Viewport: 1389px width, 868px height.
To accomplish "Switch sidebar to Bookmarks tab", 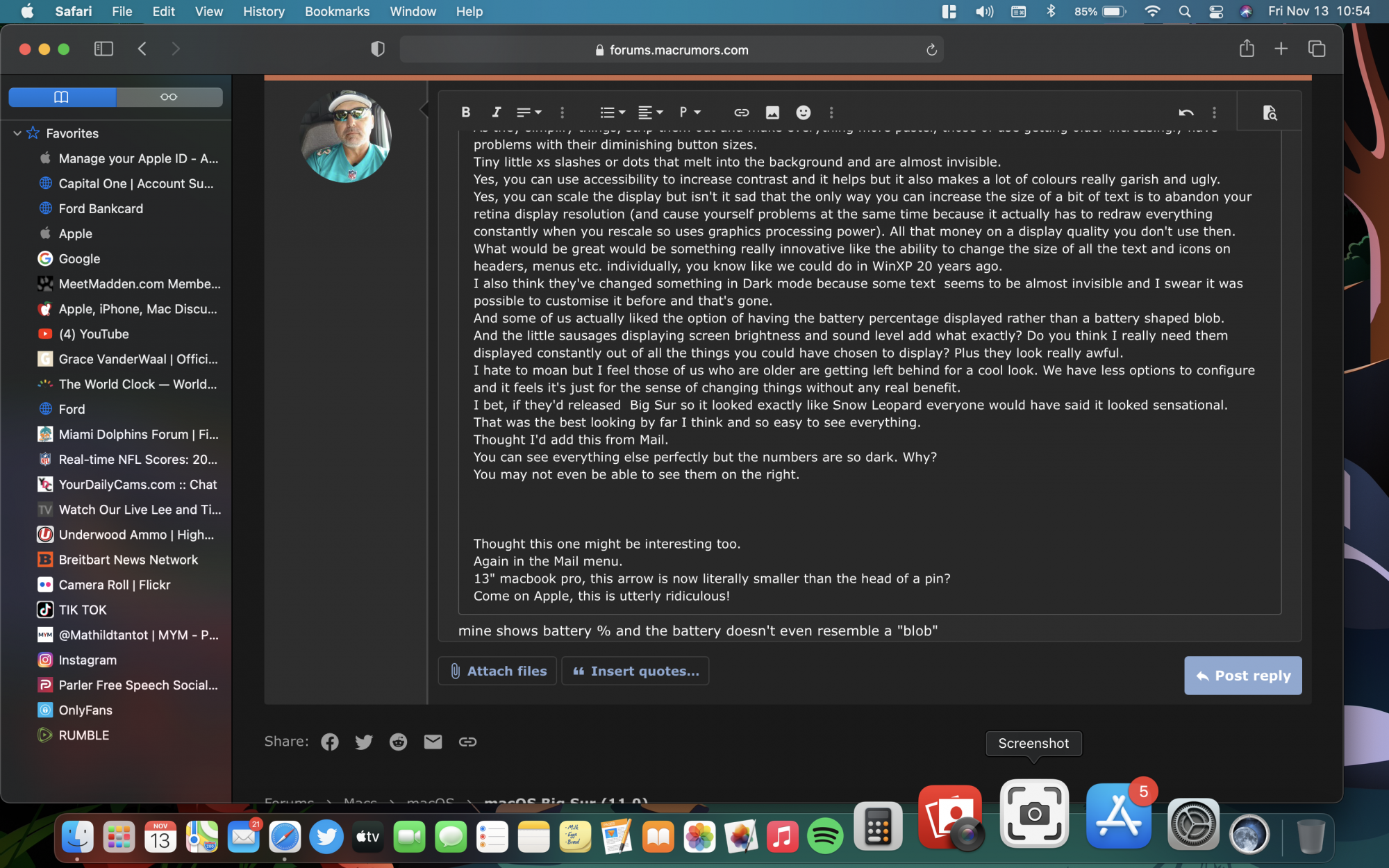I will [x=62, y=97].
